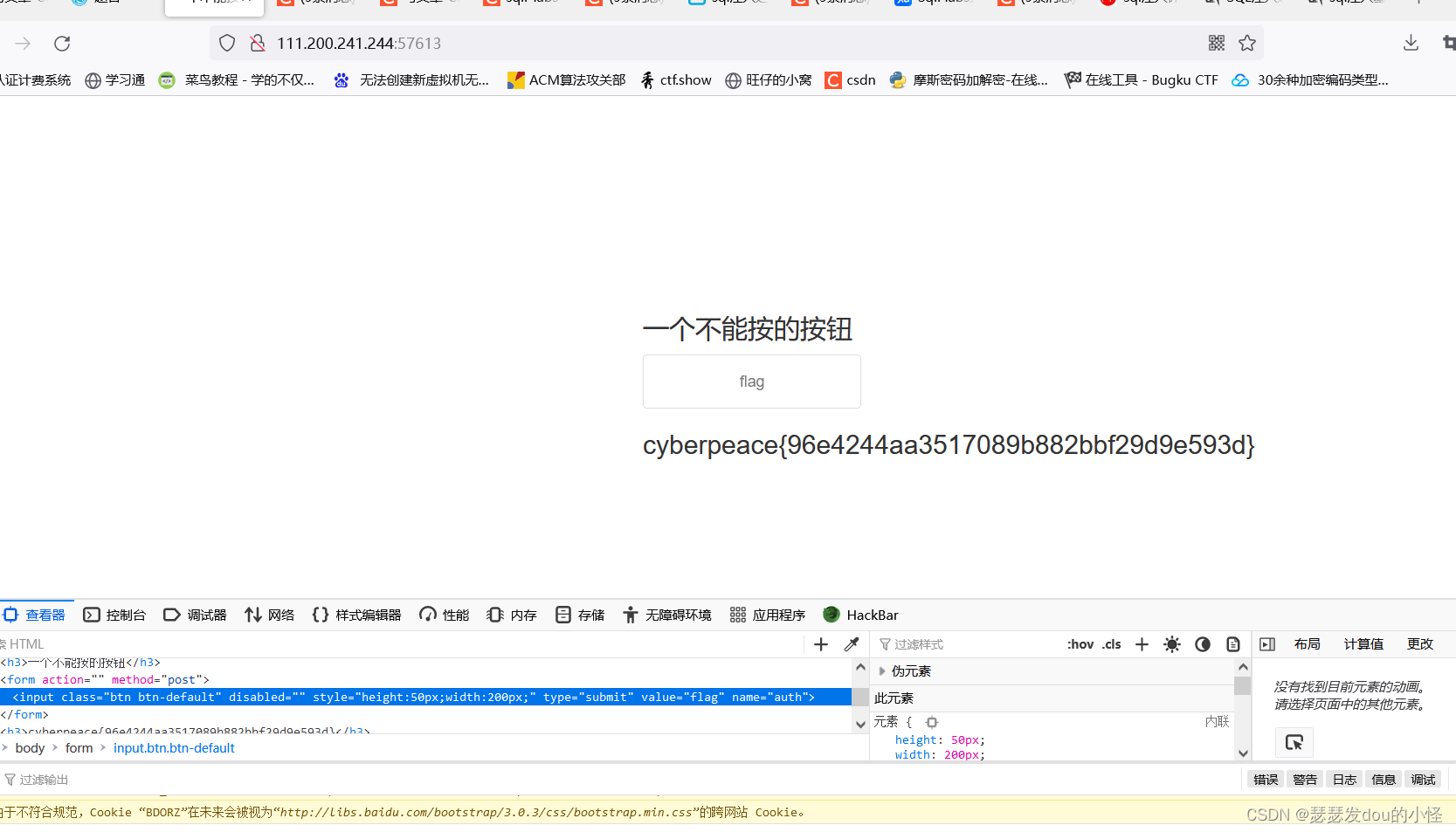Click the insecure connection lock icon
The image size is (1456, 832).
[257, 43]
